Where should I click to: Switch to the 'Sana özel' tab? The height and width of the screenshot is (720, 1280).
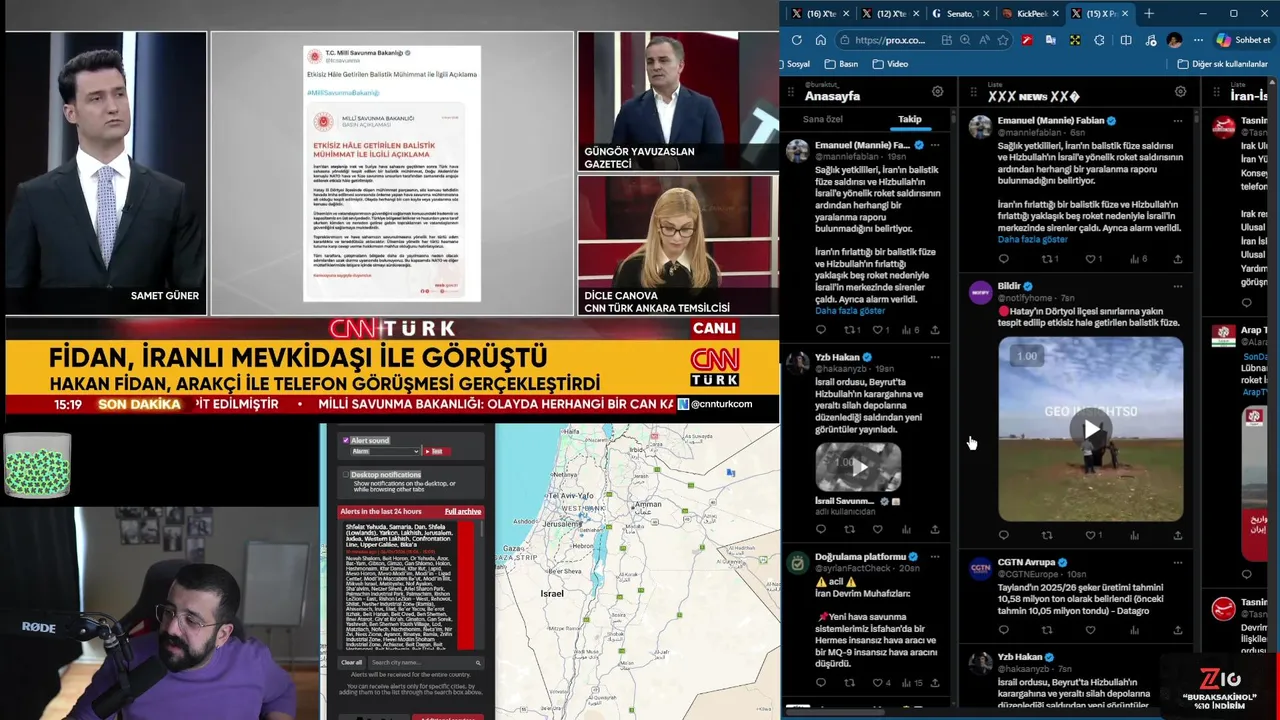pyautogui.click(x=823, y=119)
